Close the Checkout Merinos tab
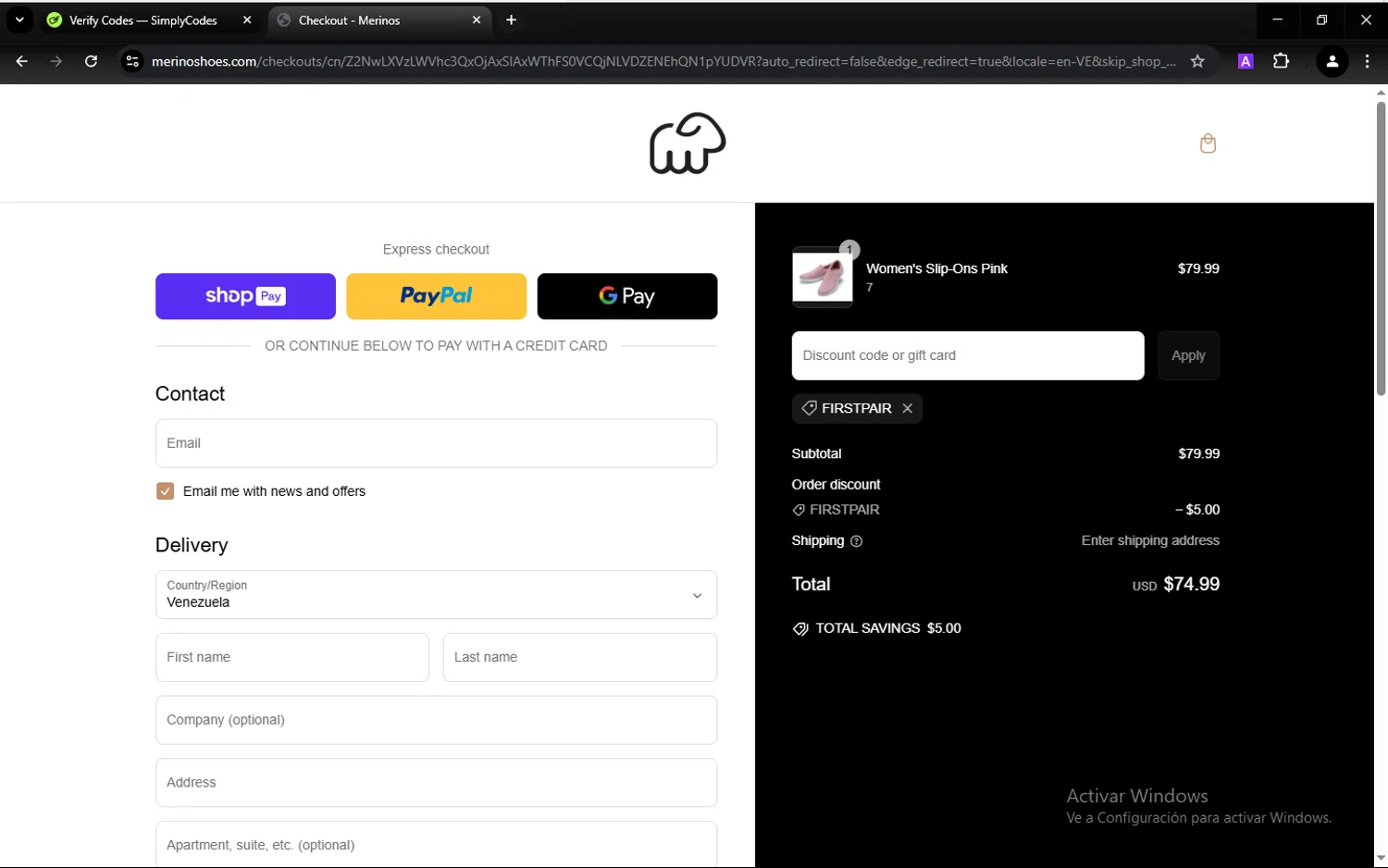Viewport: 1388px width, 868px height. pyautogui.click(x=477, y=19)
